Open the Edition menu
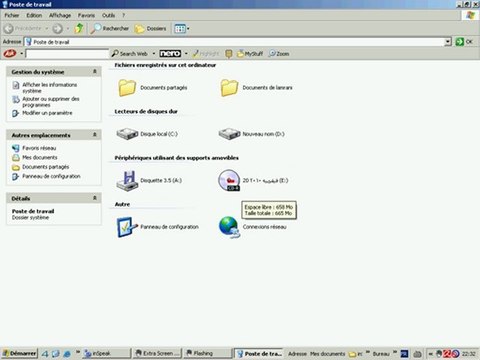The width and height of the screenshot is (480, 360). click(x=34, y=15)
